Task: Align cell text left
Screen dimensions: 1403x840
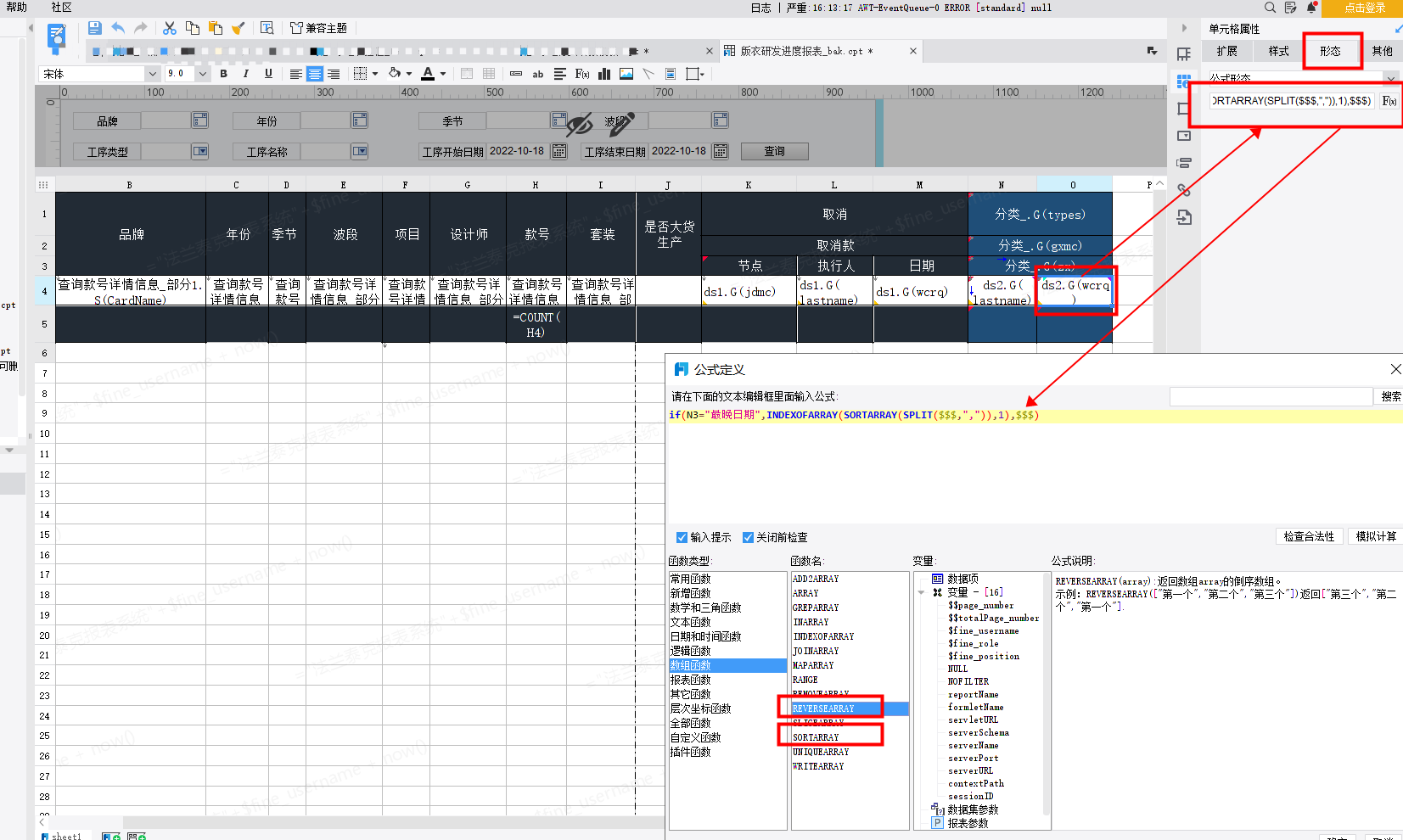Action: coord(295,74)
